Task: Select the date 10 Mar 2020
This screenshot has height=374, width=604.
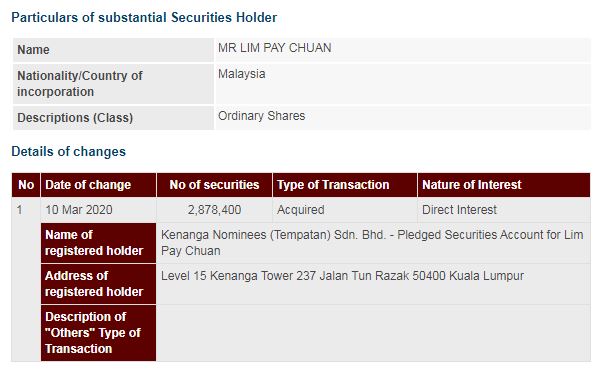Action: tap(79, 210)
